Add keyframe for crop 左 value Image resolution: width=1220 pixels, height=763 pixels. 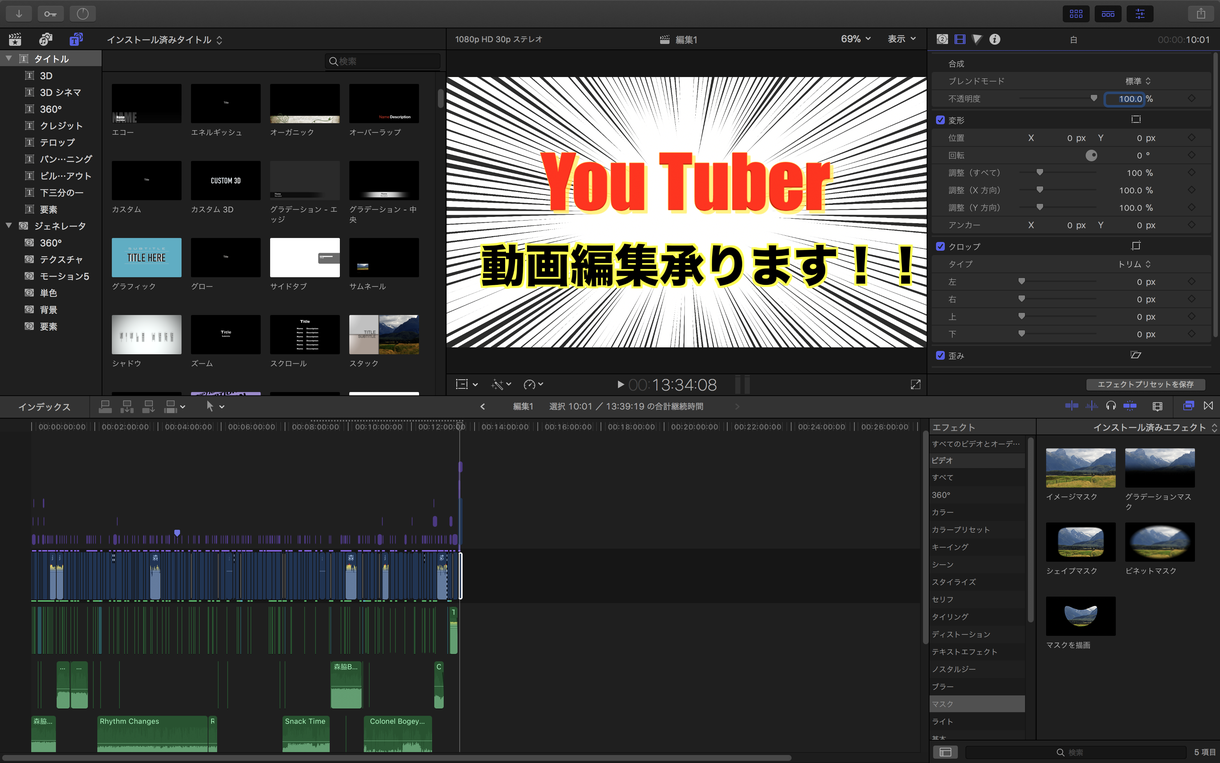point(1191,282)
